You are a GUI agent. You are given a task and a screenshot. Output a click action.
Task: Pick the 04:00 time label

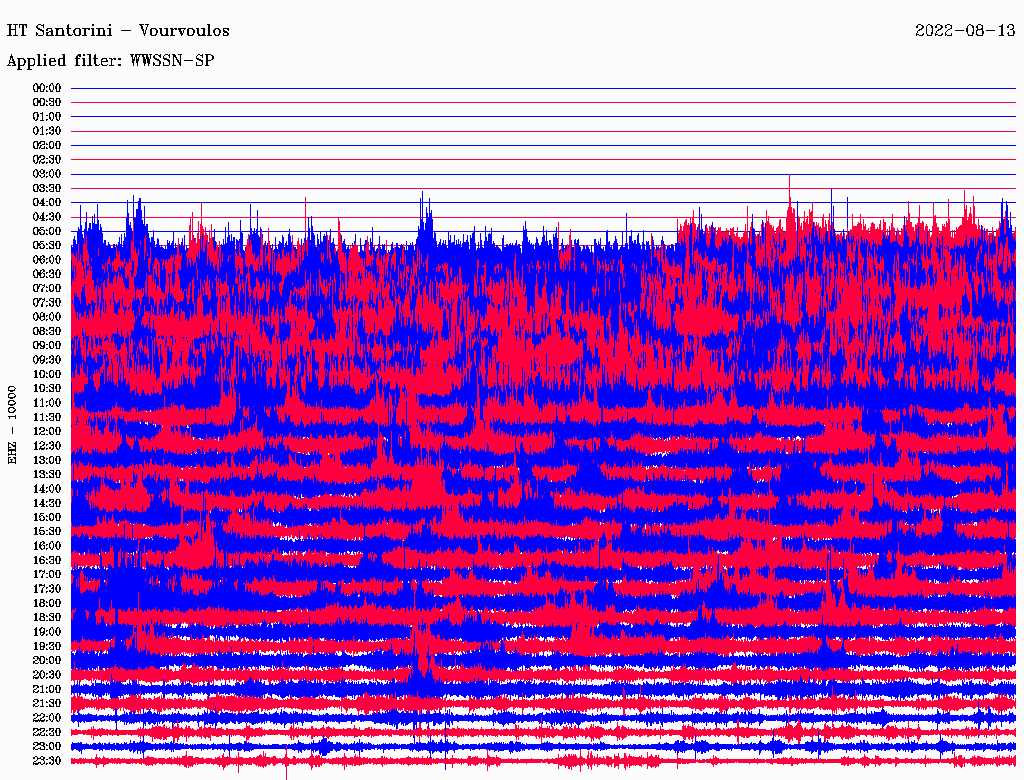tap(47, 203)
